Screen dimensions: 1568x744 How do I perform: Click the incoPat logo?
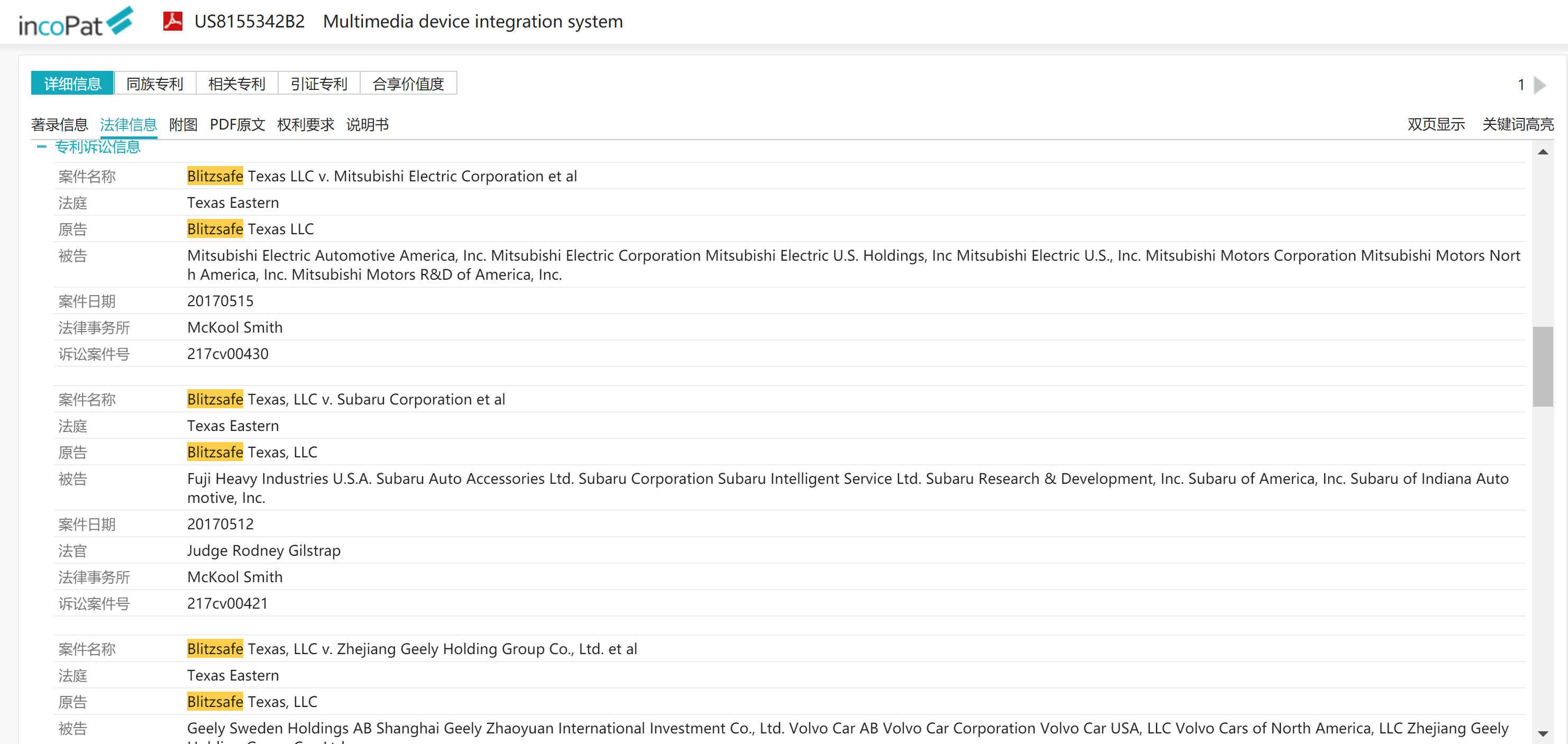(76, 22)
